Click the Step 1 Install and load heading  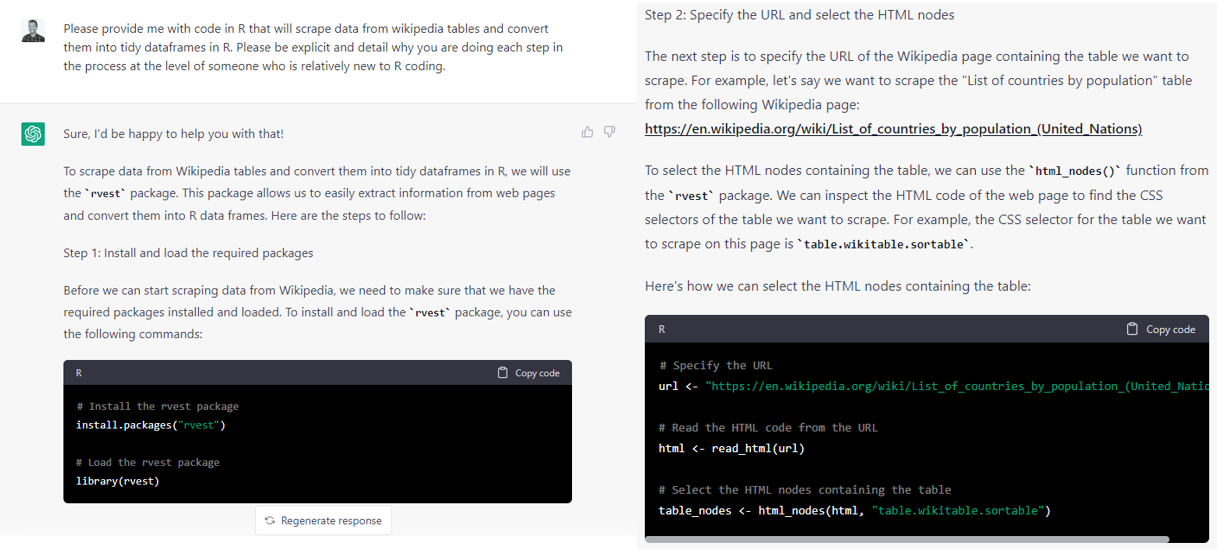[x=188, y=253]
